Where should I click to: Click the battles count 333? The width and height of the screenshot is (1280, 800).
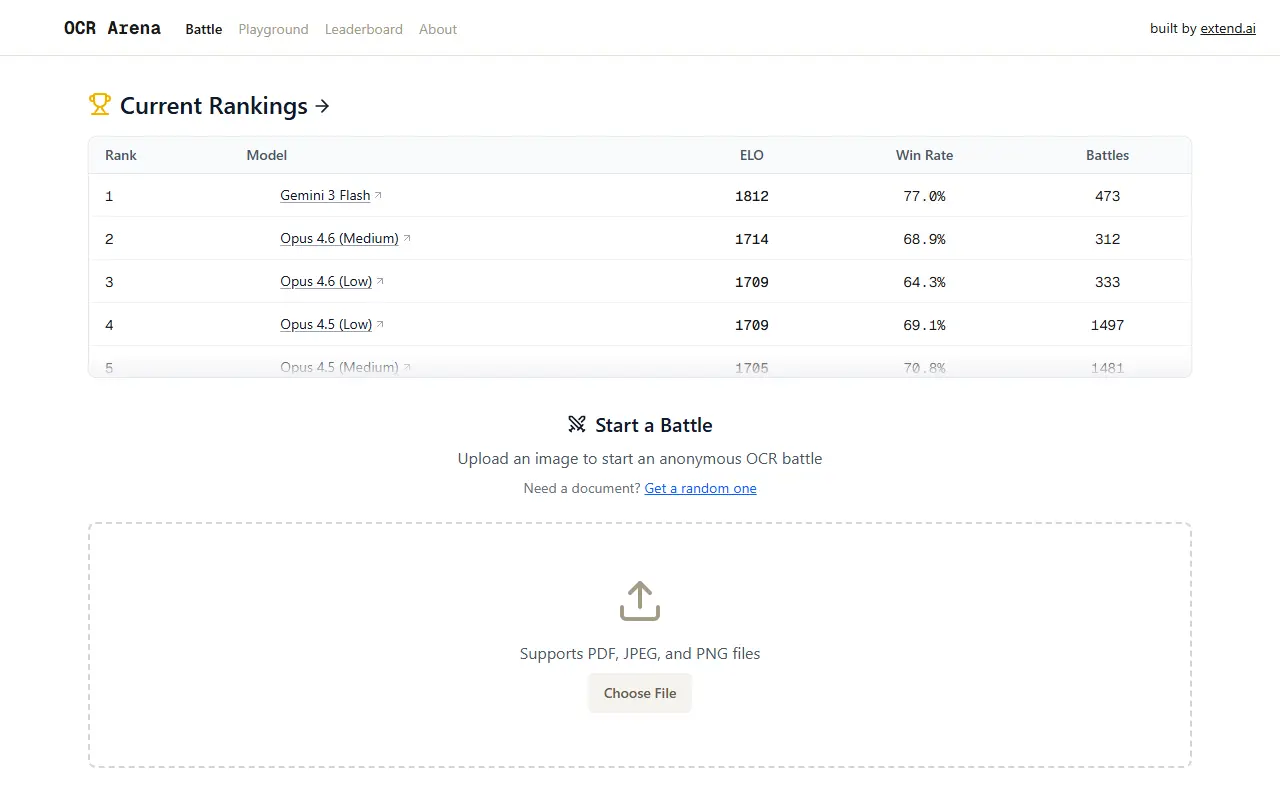(x=1108, y=282)
